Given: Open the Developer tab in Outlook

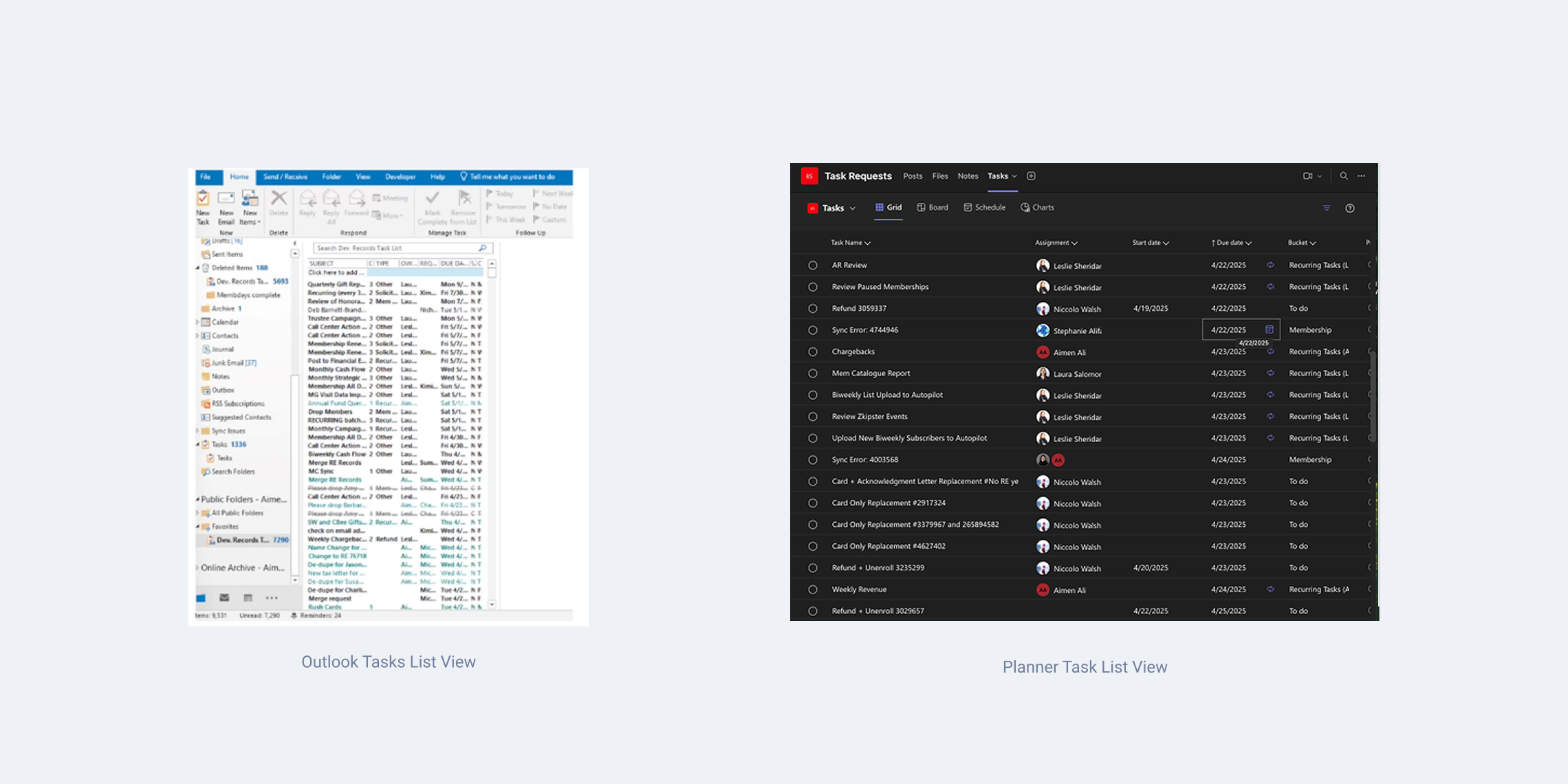Looking at the screenshot, I should [400, 177].
